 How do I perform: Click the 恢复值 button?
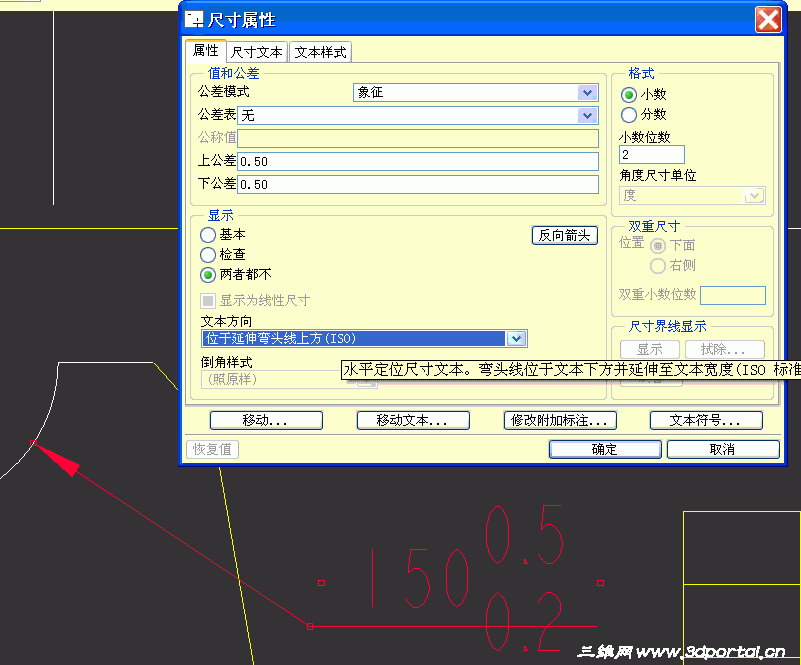[x=213, y=449]
